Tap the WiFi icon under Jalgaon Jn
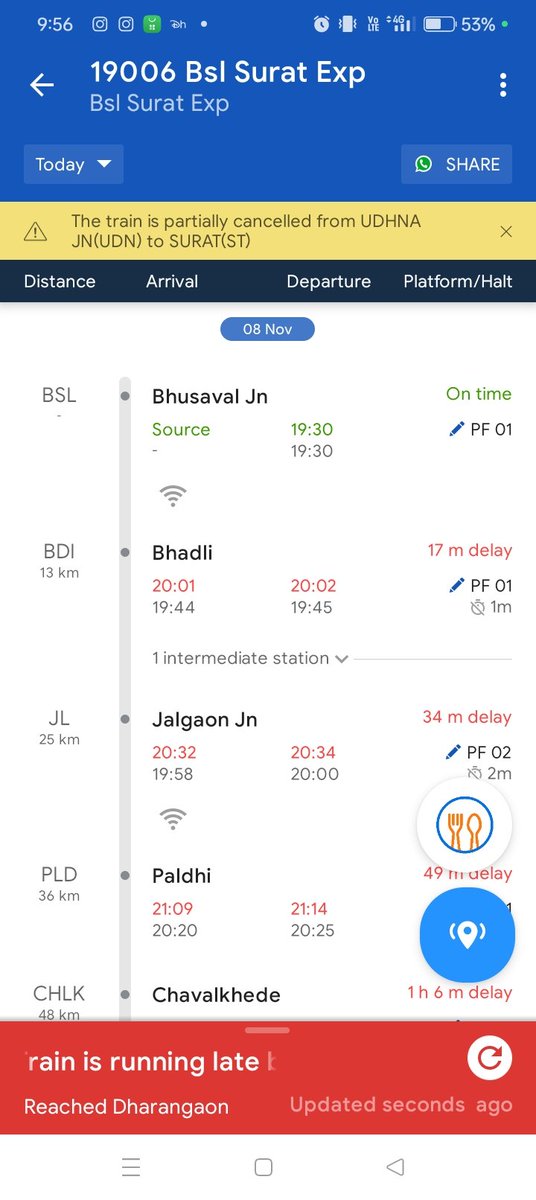The width and height of the screenshot is (536, 1200). (173, 819)
